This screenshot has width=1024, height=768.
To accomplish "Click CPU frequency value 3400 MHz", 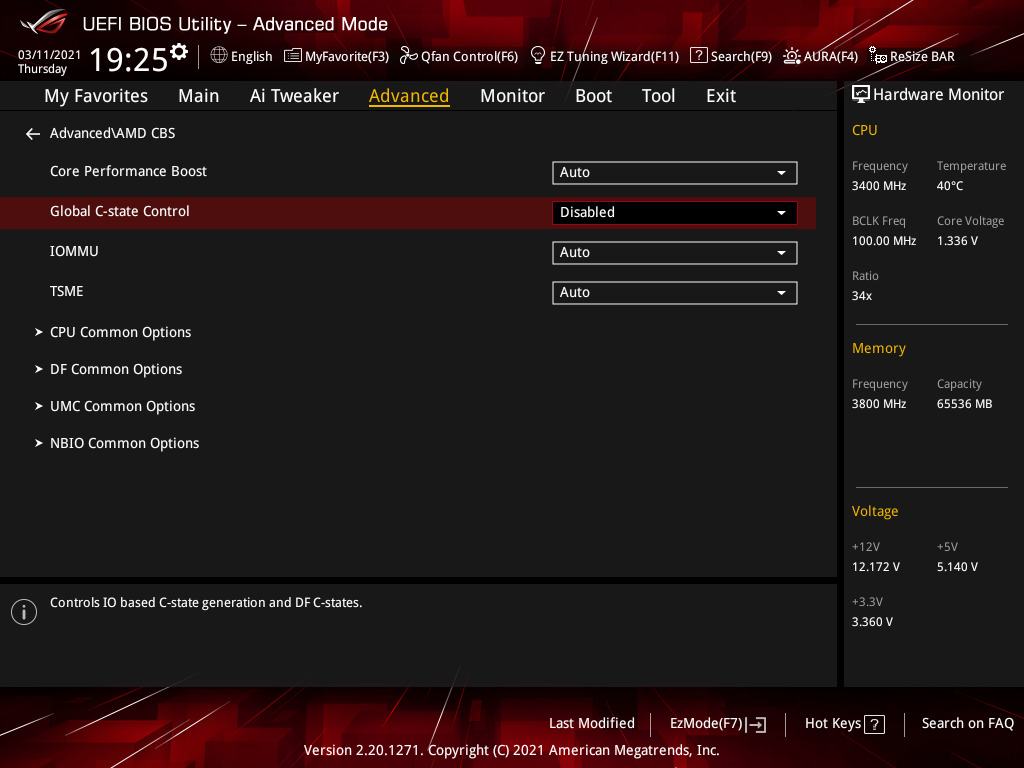I will pyautogui.click(x=879, y=186).
